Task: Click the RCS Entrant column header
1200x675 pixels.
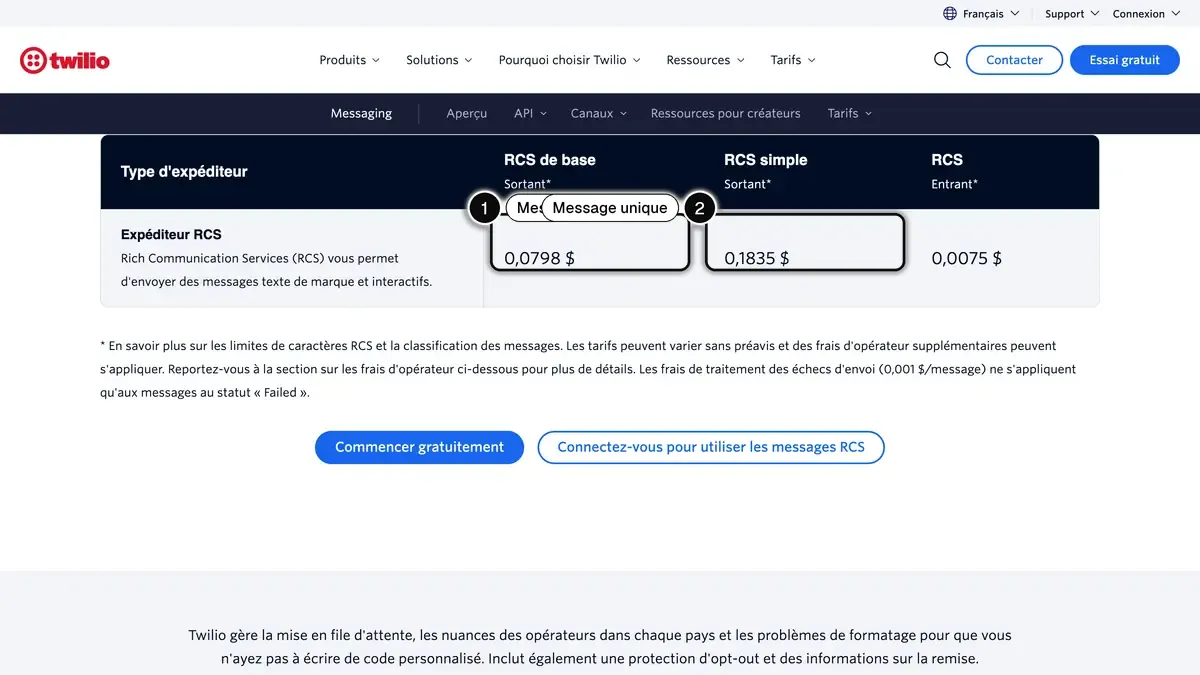Action: 954,170
